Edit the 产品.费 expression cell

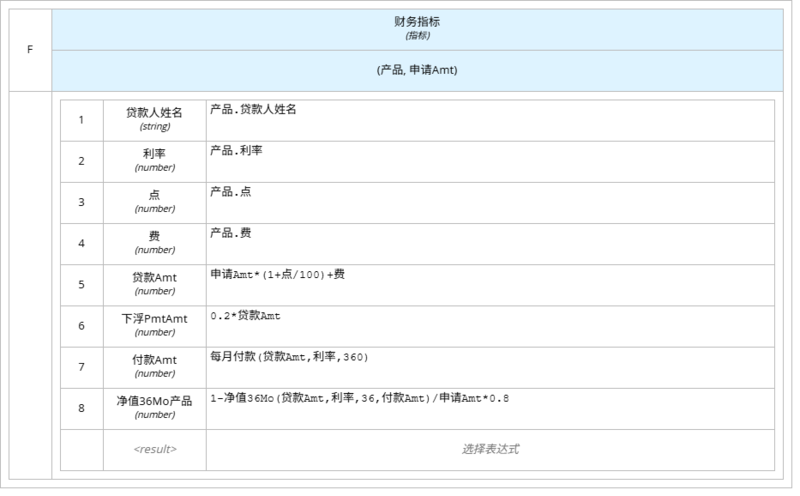click(489, 242)
